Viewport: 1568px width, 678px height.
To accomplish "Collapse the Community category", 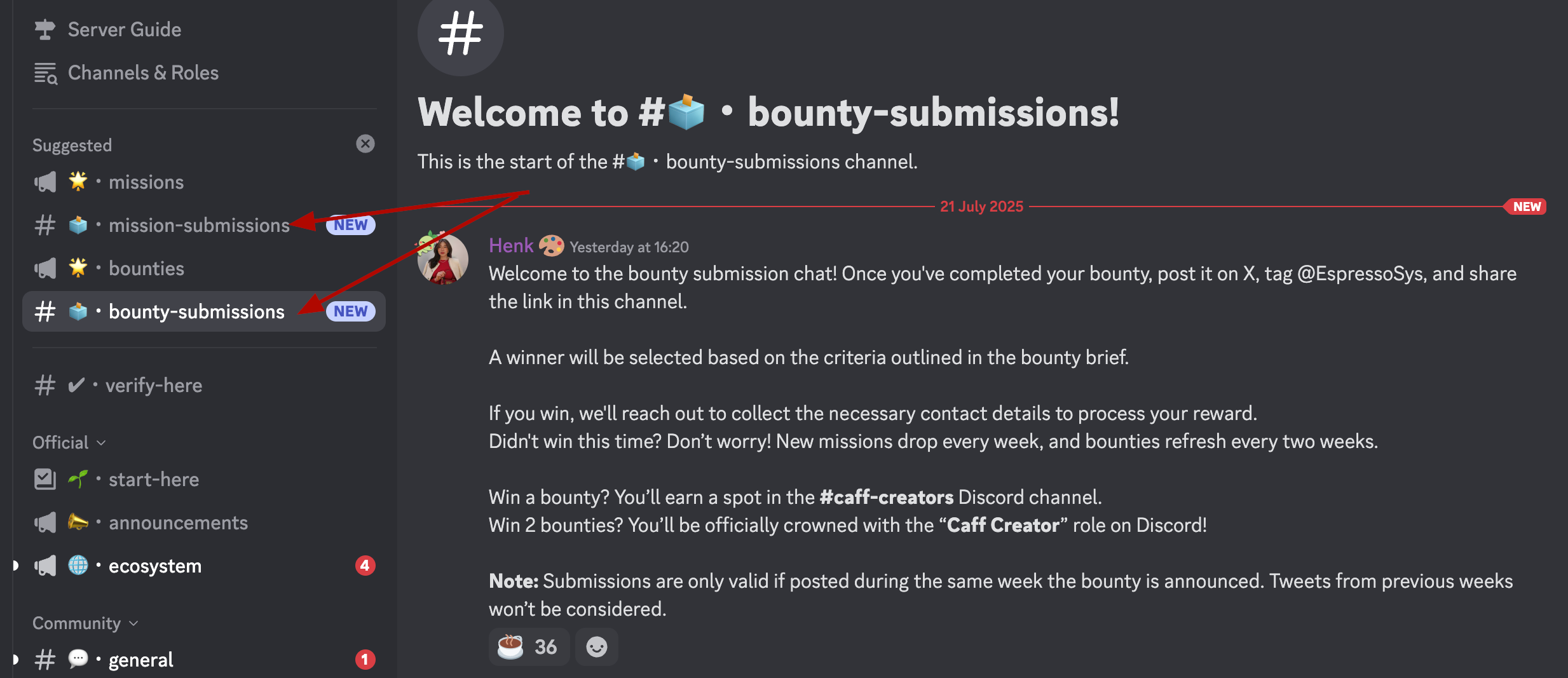I will (x=85, y=623).
